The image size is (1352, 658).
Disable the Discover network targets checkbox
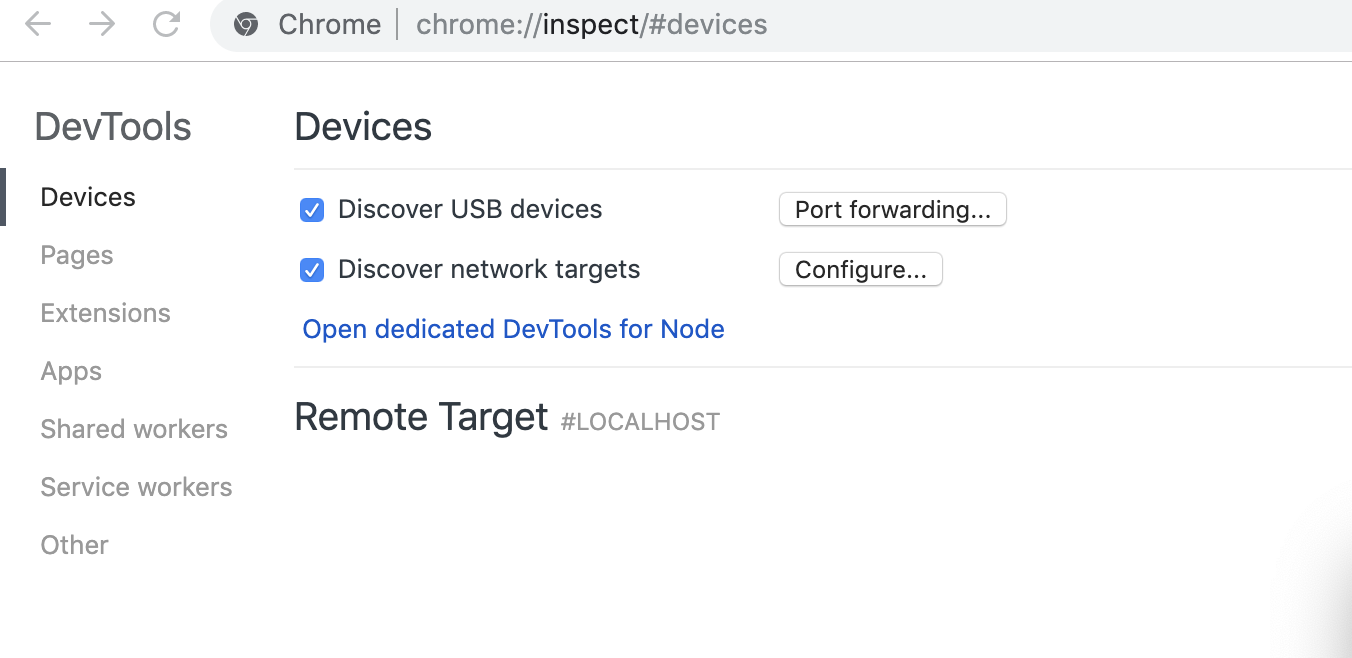(312, 270)
